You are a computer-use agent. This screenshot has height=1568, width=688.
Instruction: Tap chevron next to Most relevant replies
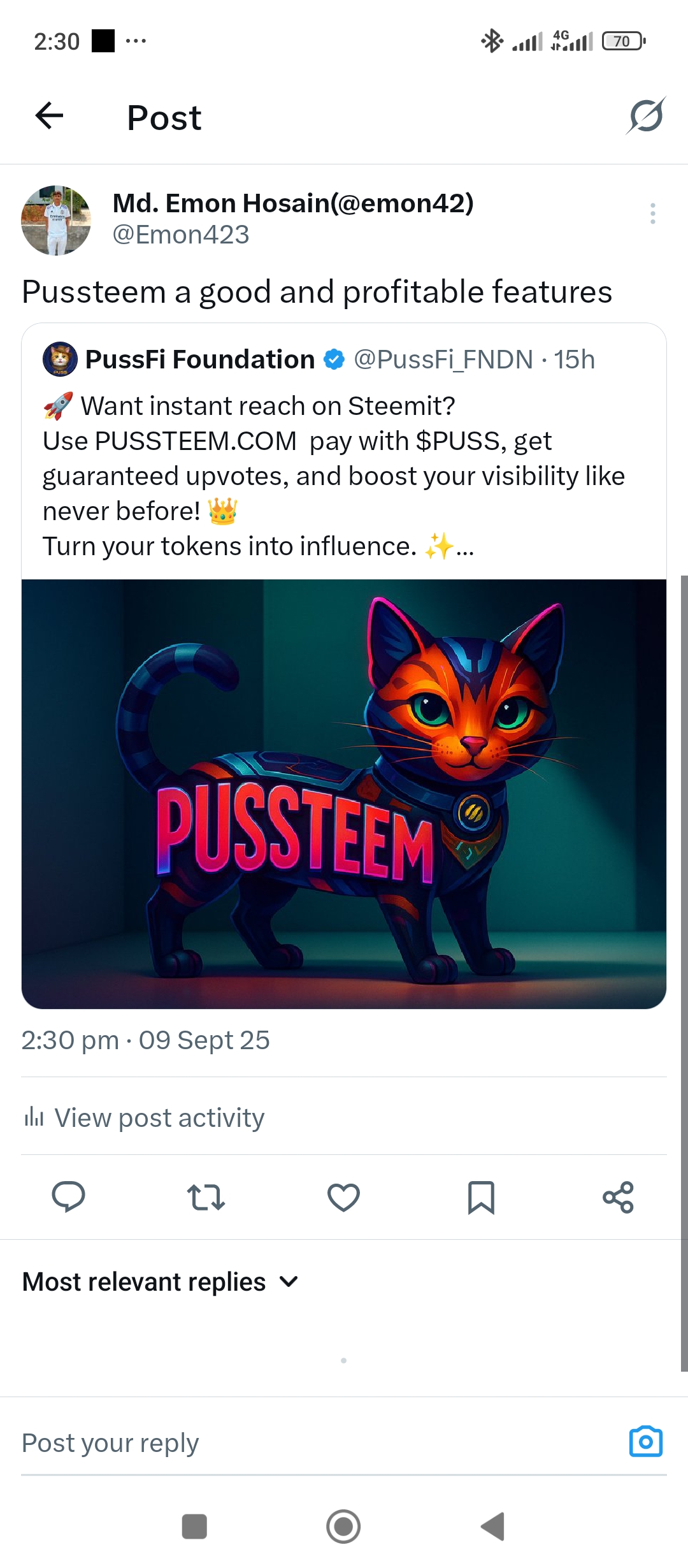pos(289,1282)
